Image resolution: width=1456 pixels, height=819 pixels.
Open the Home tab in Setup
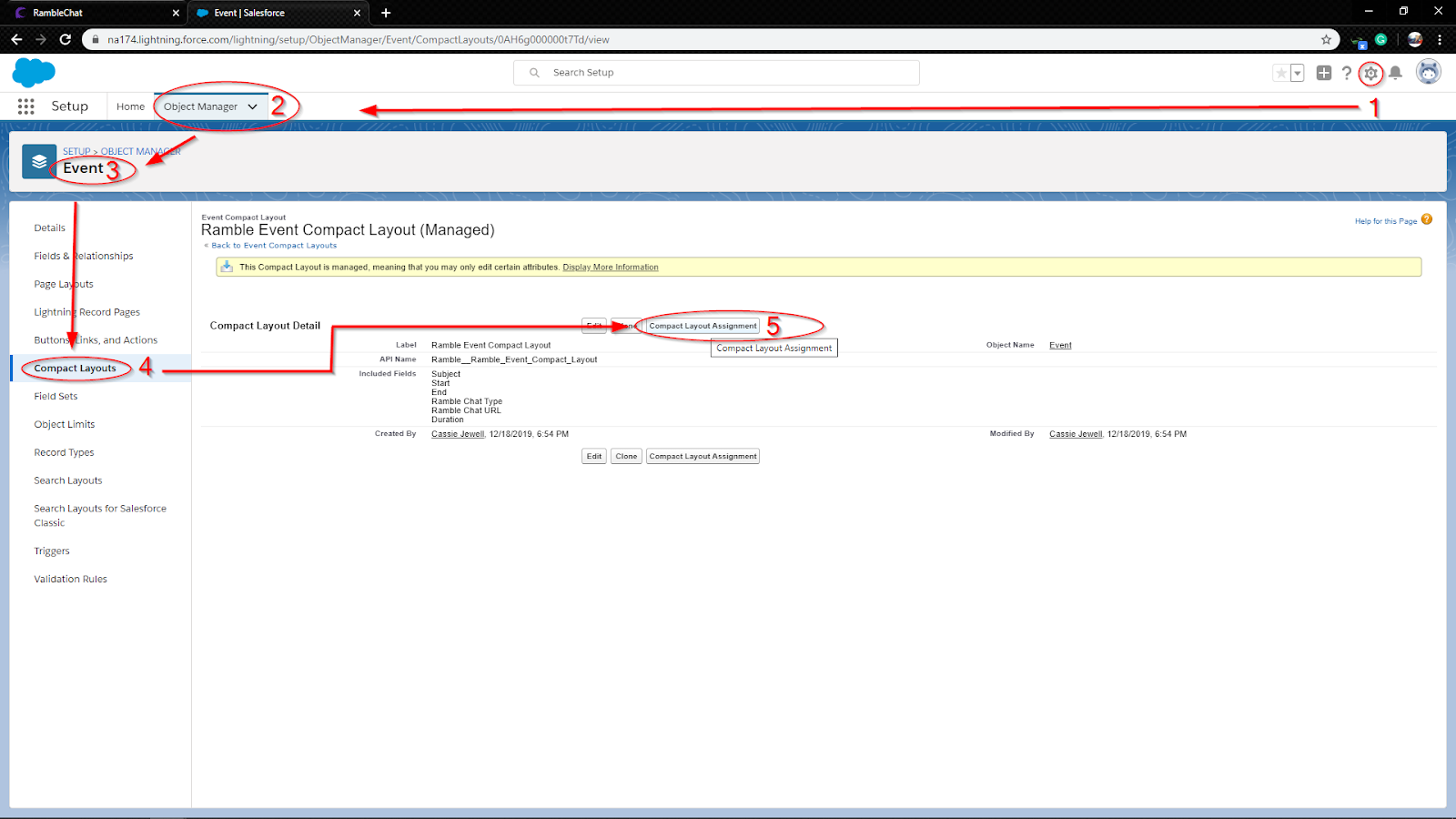(x=130, y=106)
